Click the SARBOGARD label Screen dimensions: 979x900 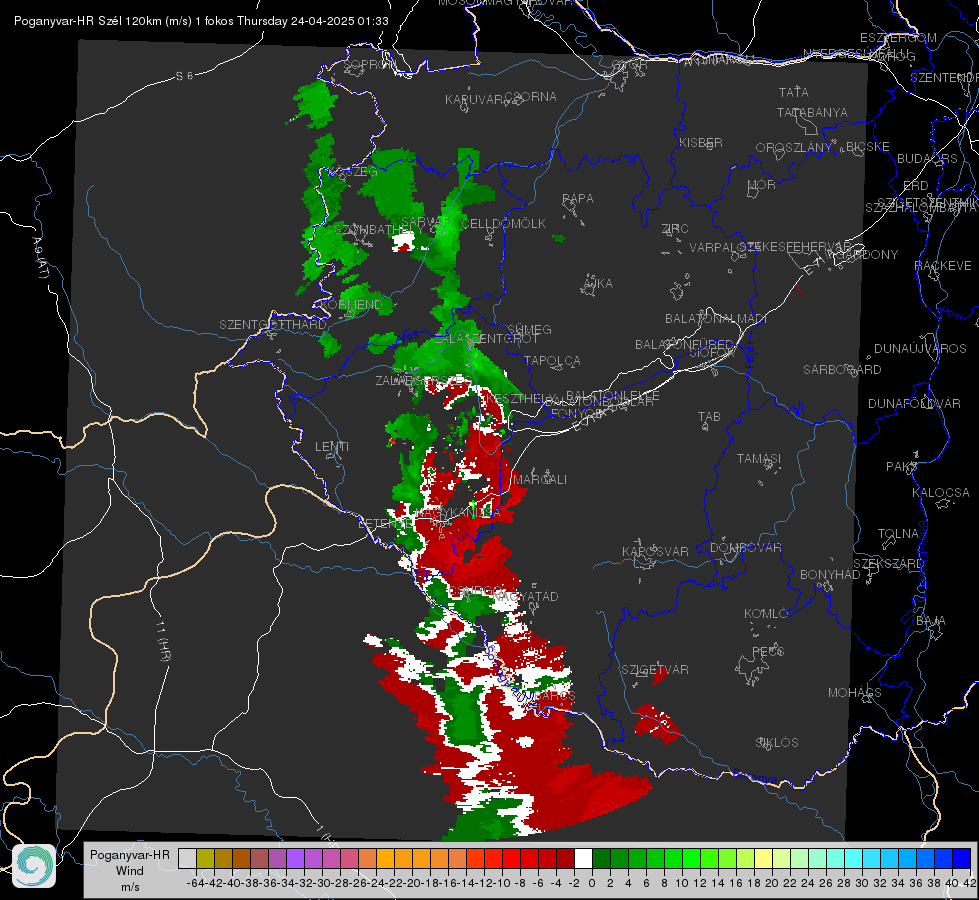(x=842, y=370)
